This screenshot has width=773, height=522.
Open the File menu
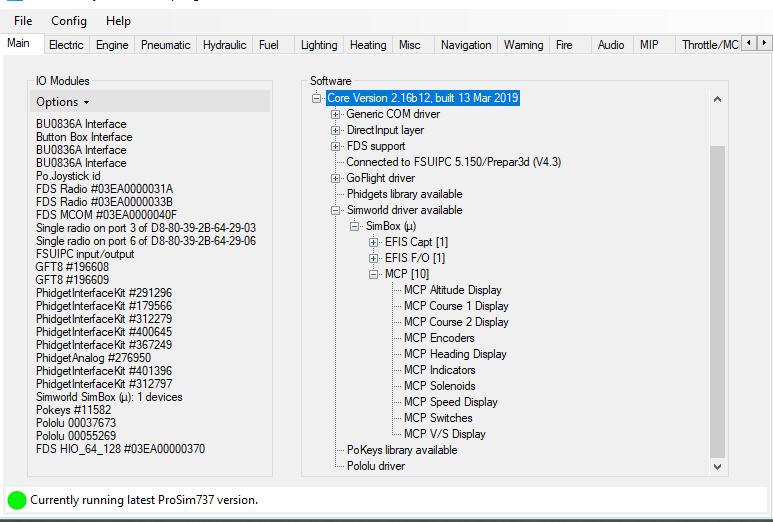pos(23,21)
